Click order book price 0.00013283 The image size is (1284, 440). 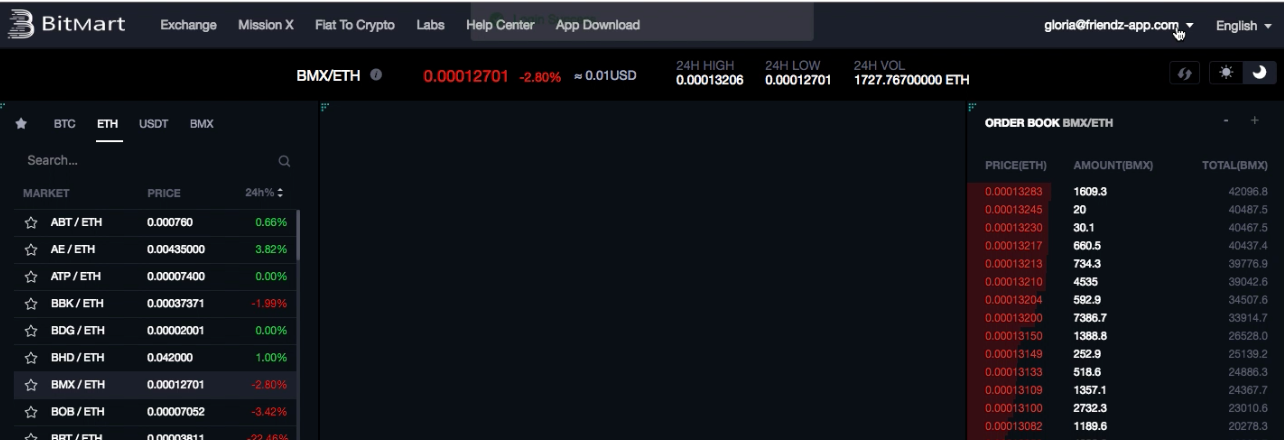[1014, 191]
